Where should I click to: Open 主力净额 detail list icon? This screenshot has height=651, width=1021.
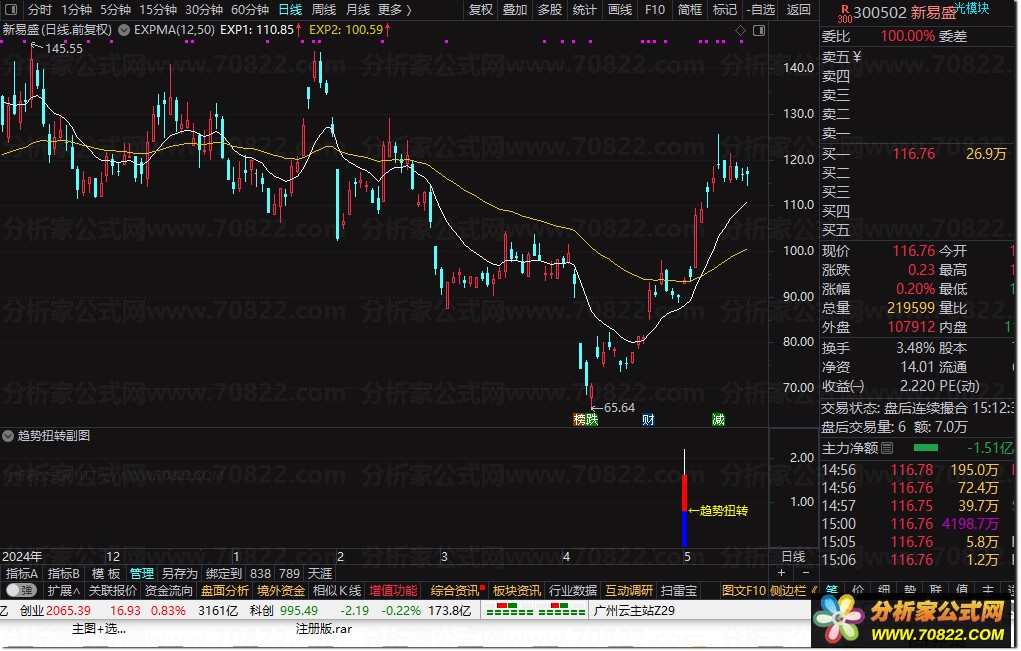point(887,448)
